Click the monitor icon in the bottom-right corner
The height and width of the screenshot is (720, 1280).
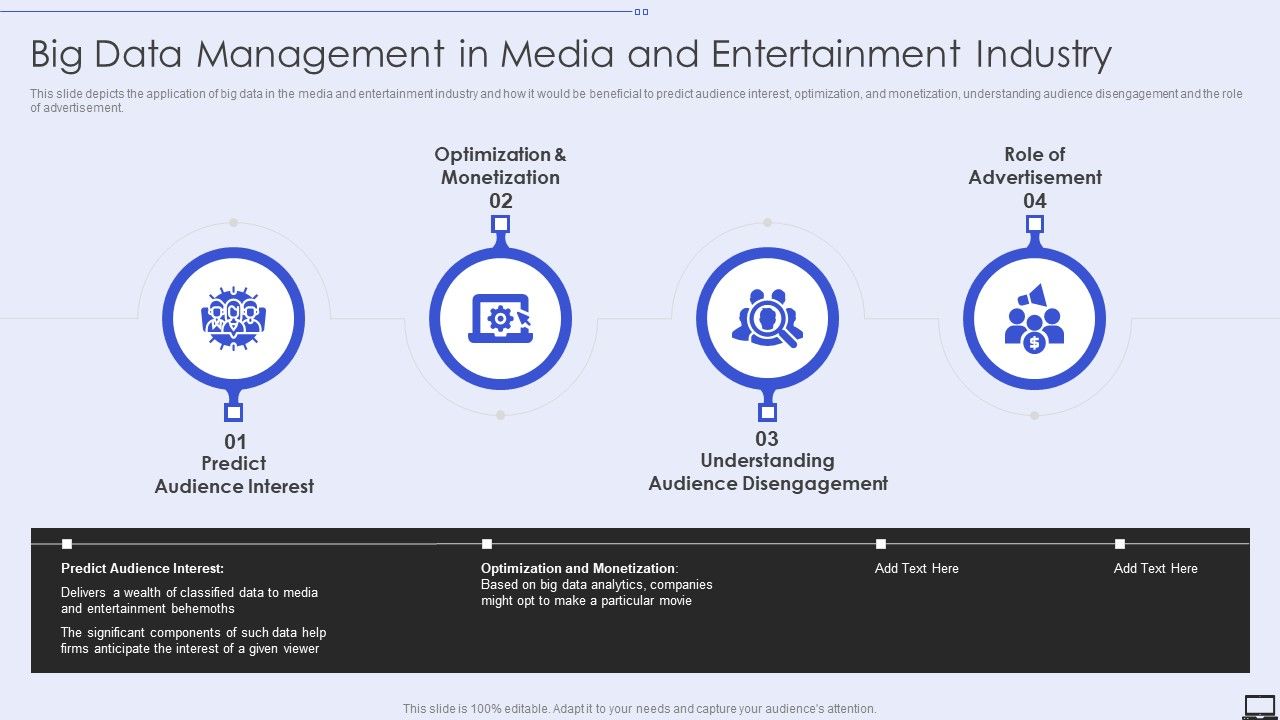(x=1260, y=706)
